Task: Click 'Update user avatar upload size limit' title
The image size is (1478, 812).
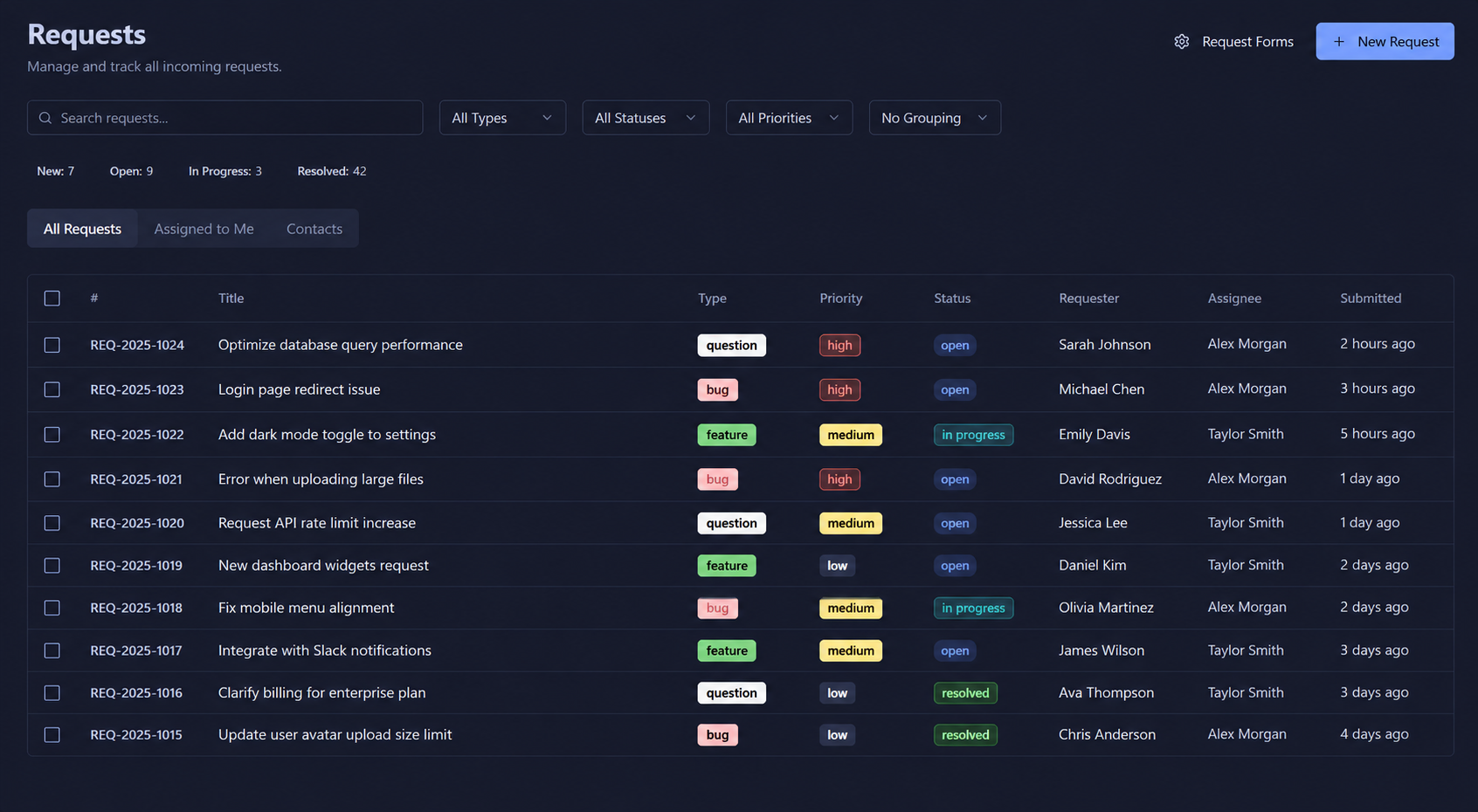Action: point(335,735)
